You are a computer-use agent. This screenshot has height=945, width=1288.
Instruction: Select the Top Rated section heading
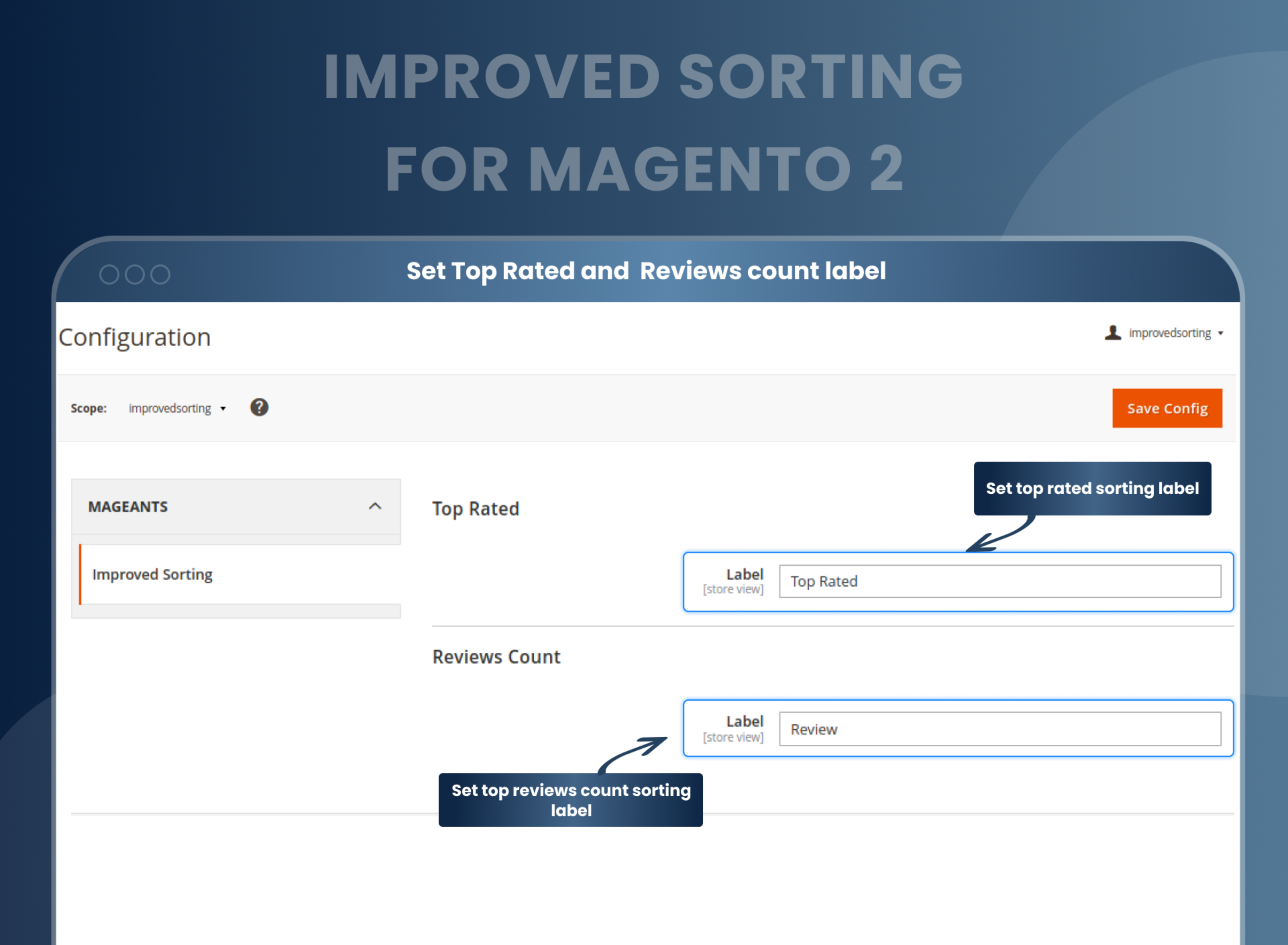[476, 508]
